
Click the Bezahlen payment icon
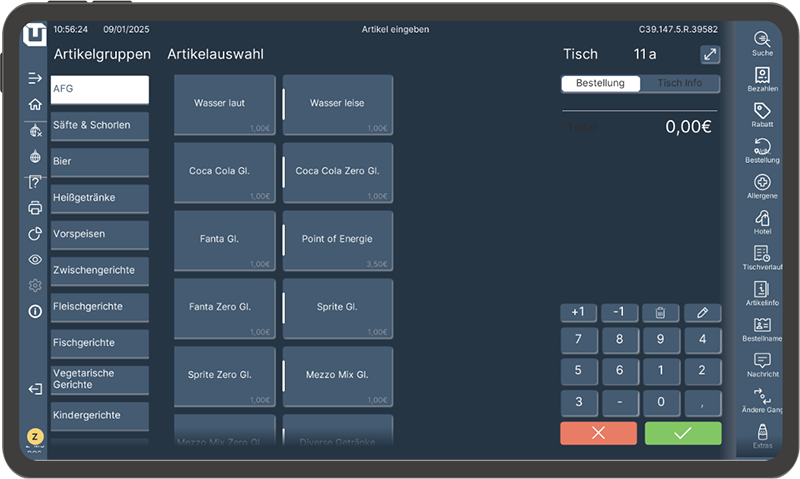(762, 78)
